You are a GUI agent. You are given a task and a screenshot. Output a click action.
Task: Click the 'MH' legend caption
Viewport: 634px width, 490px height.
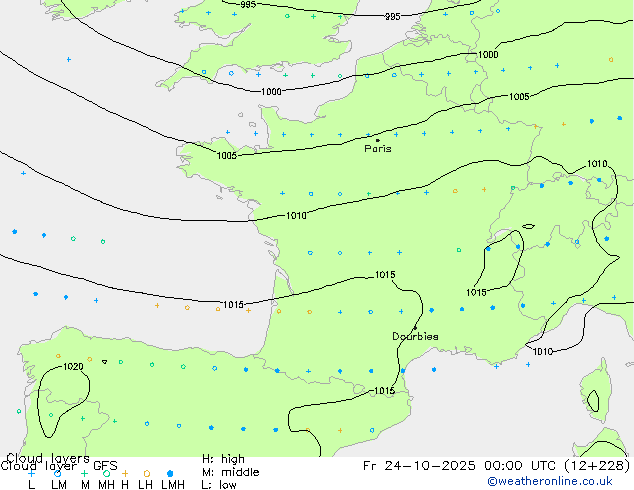click(x=106, y=485)
